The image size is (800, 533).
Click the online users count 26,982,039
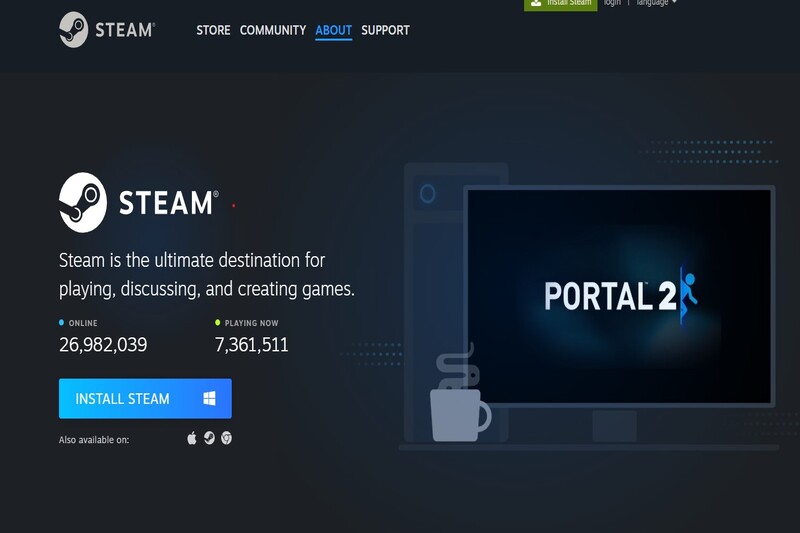103,345
